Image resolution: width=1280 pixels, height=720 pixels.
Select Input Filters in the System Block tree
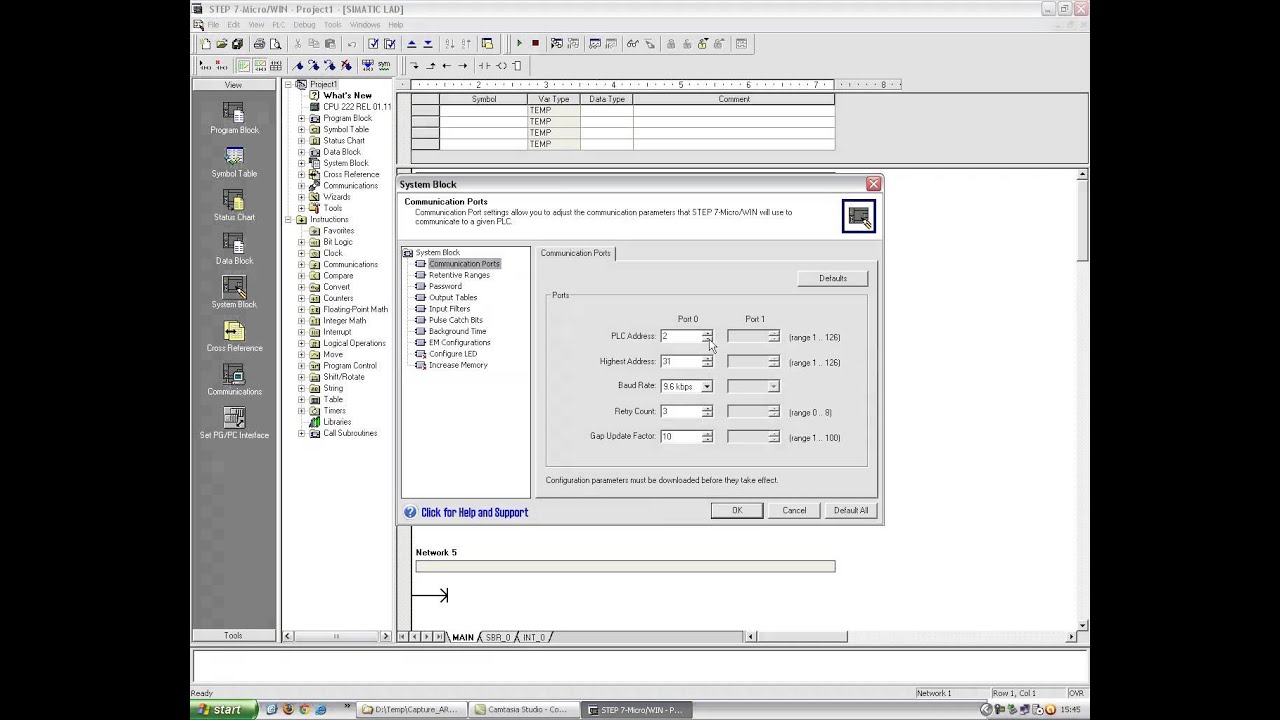[x=449, y=309]
